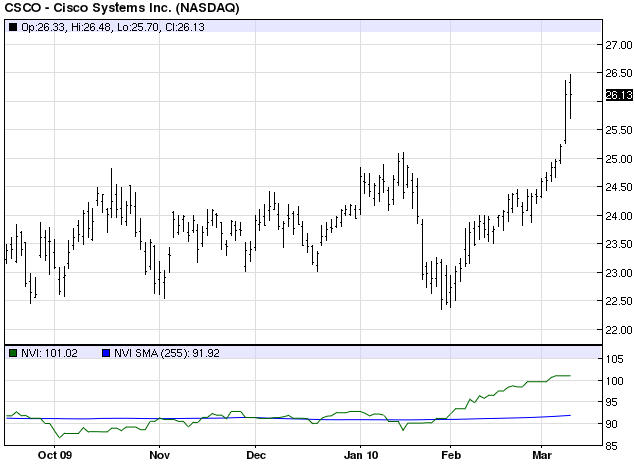
Task: Click the highlighted 26.13 current price tag
Action: coord(619,95)
